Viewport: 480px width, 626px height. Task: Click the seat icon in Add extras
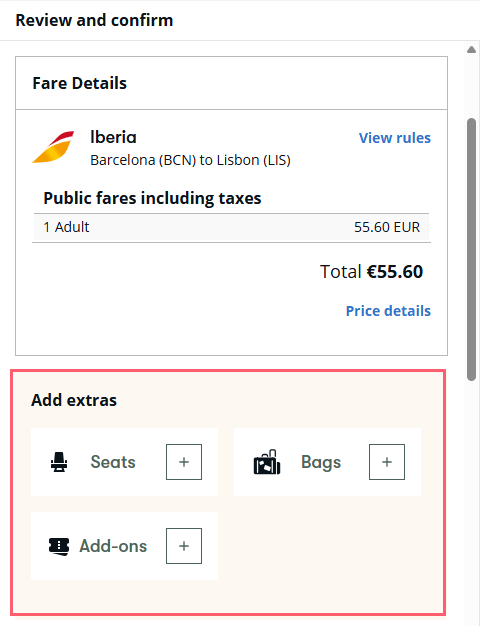pos(59,462)
